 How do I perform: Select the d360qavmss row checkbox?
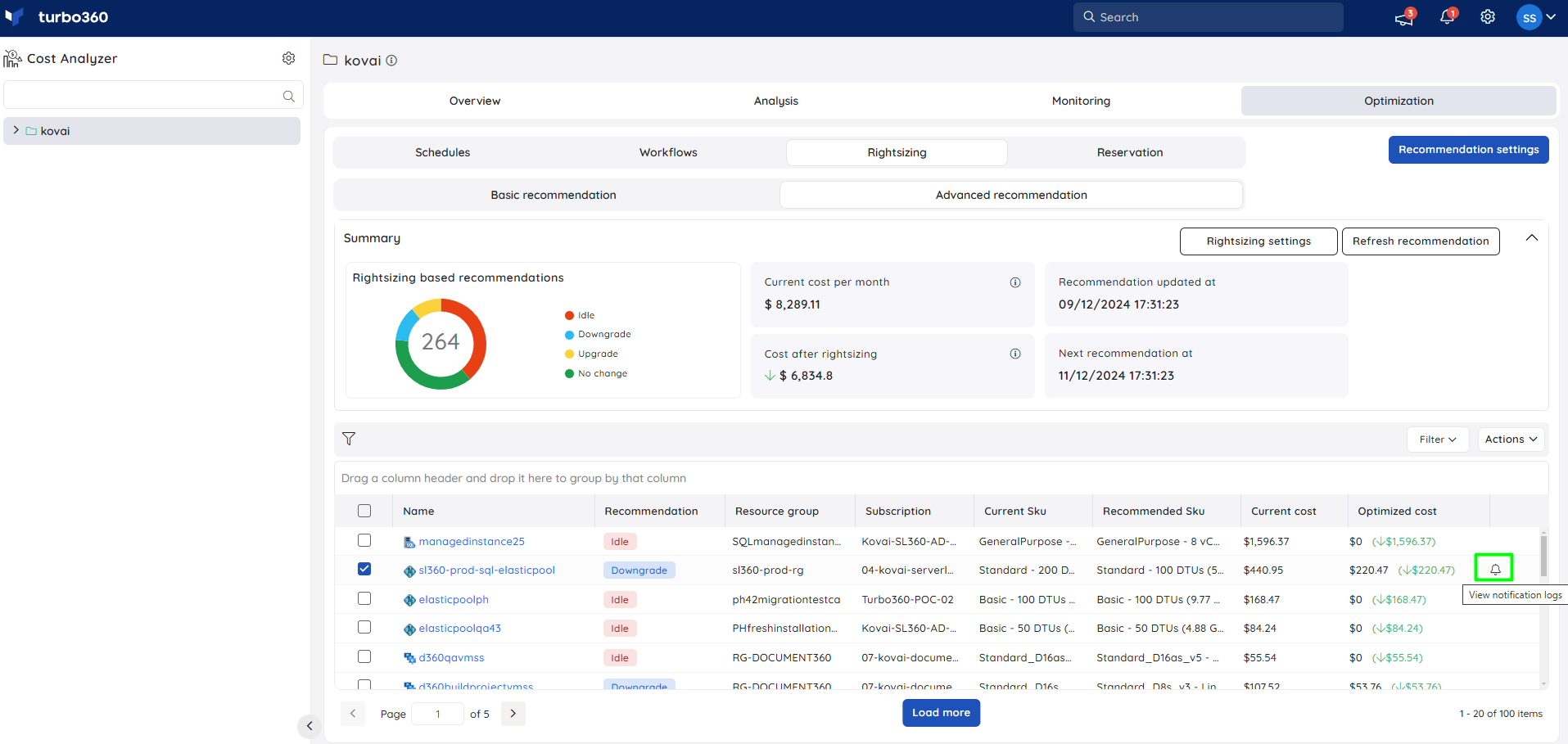(x=364, y=656)
